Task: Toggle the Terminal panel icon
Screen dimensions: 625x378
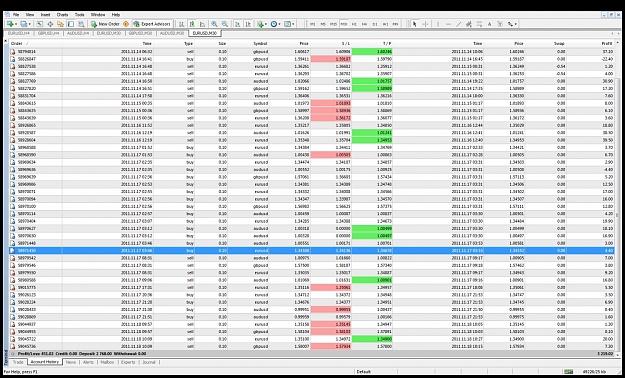Action: [x=71, y=24]
